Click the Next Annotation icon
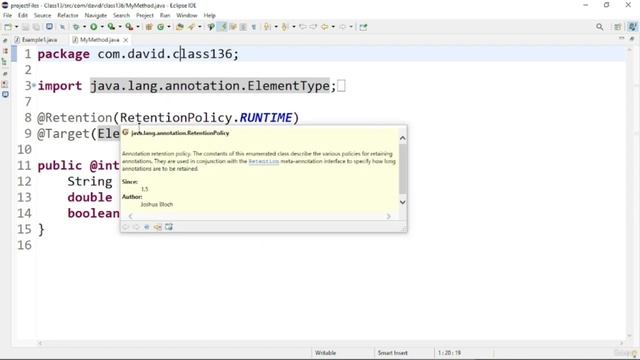 (x=267, y=27)
